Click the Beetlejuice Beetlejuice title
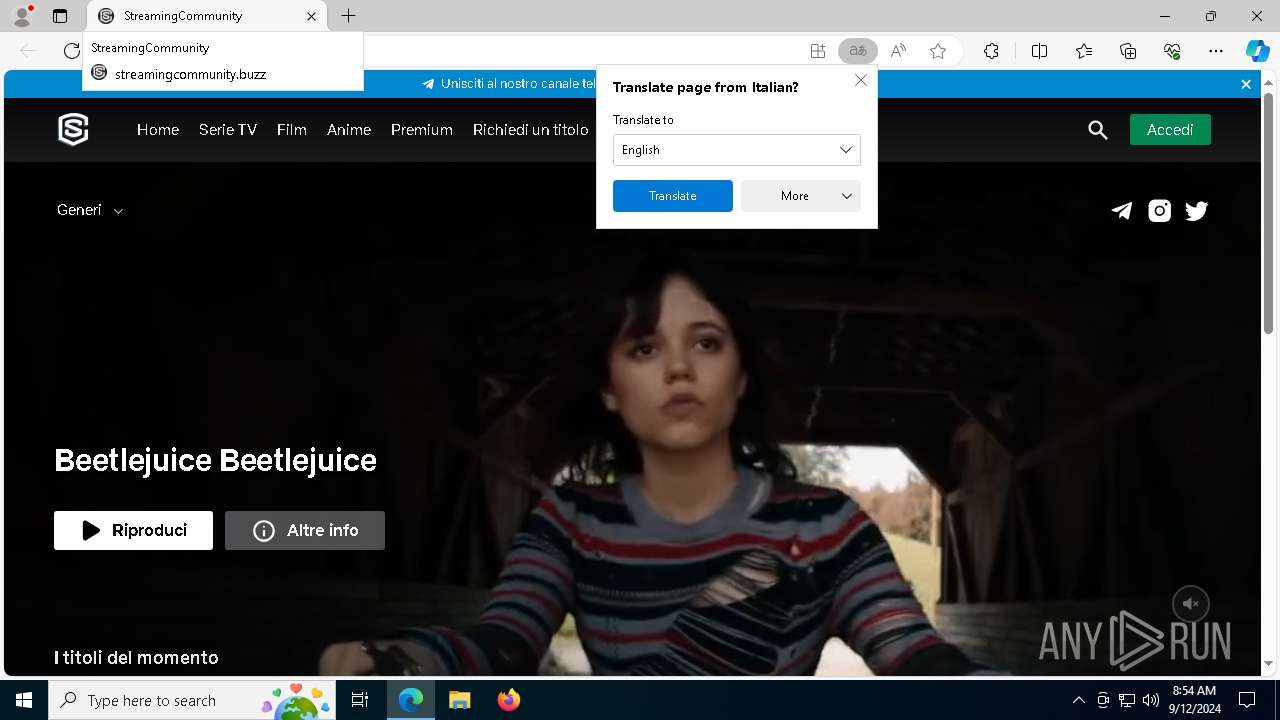This screenshot has height=720, width=1280. coord(215,460)
